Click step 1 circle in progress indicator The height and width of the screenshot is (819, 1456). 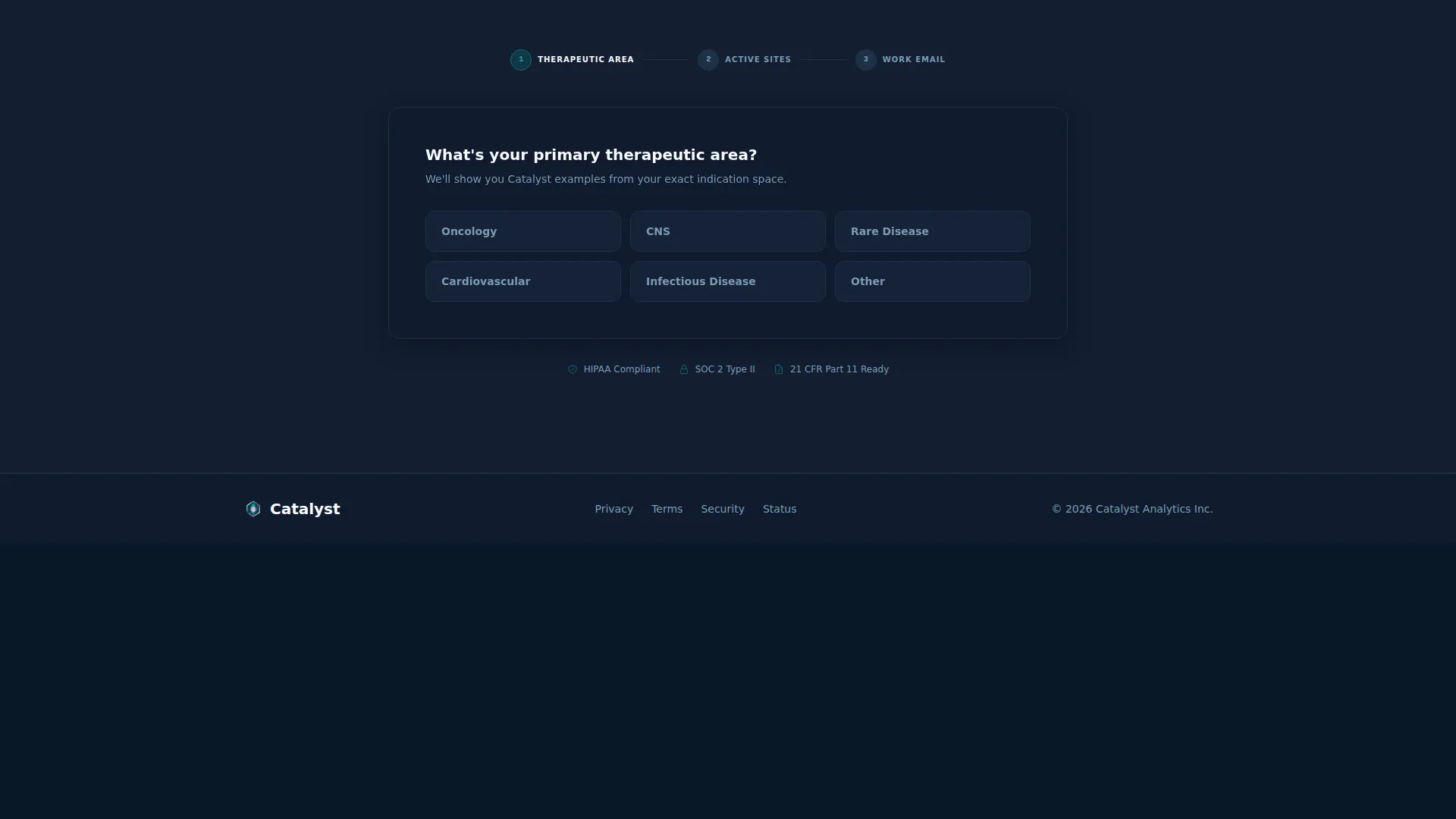(x=521, y=60)
